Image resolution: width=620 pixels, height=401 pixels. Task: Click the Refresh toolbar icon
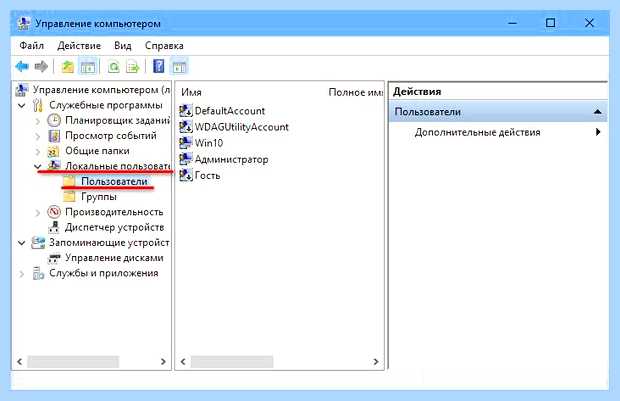[114, 66]
